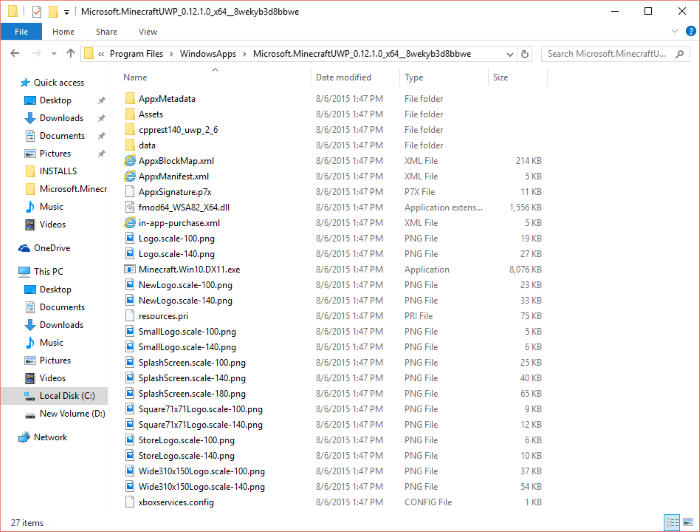700x532 pixels.
Task: Click Program Files in address breadcrumb
Action: tap(136, 54)
